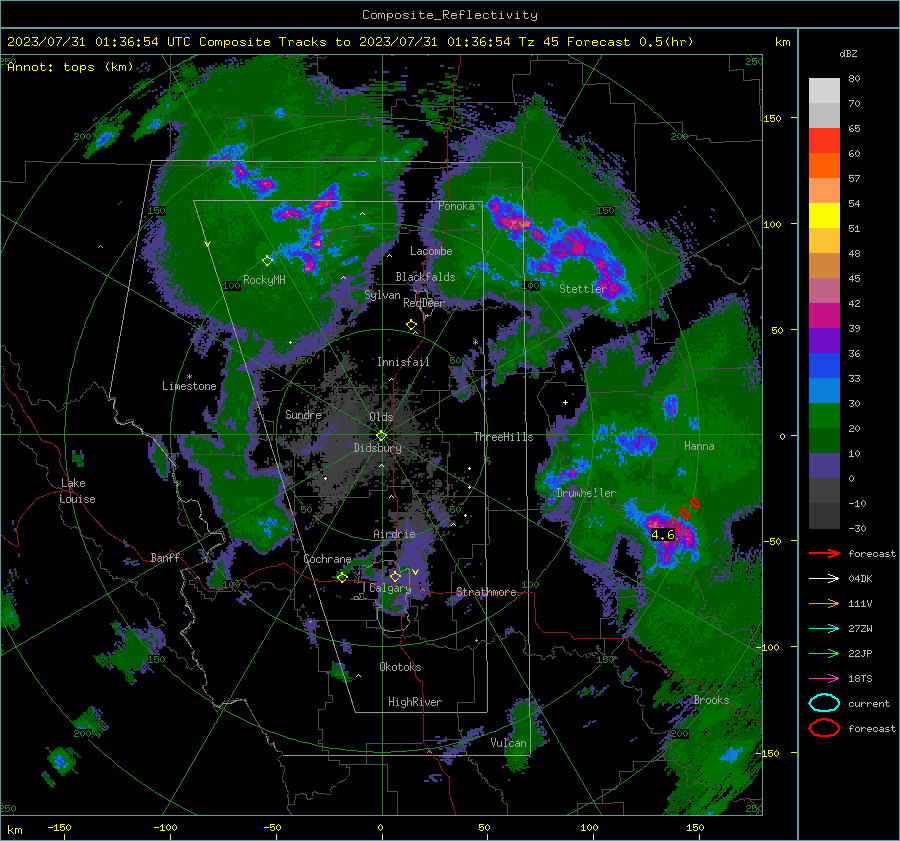Click the HighRiver city label
Screen dimensions: 900x841
click(415, 702)
